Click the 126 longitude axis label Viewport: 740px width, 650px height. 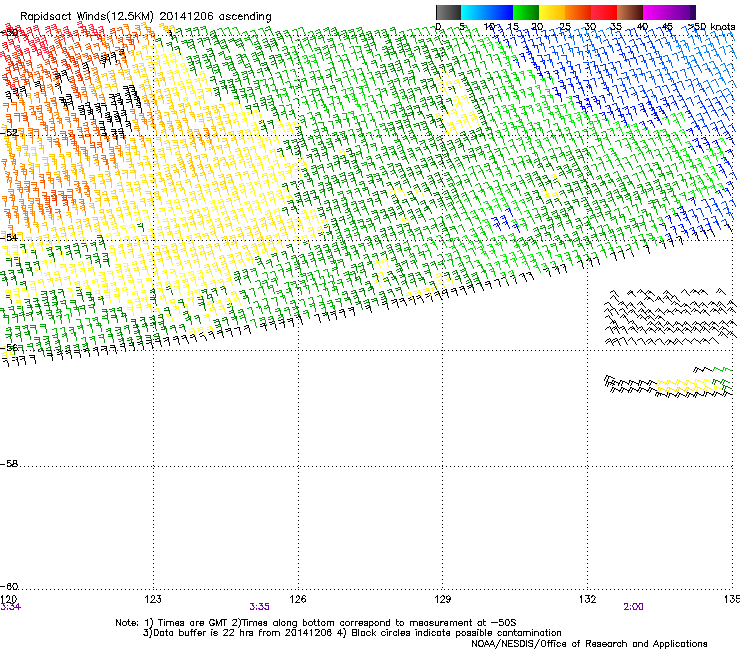pyautogui.click(x=298, y=599)
